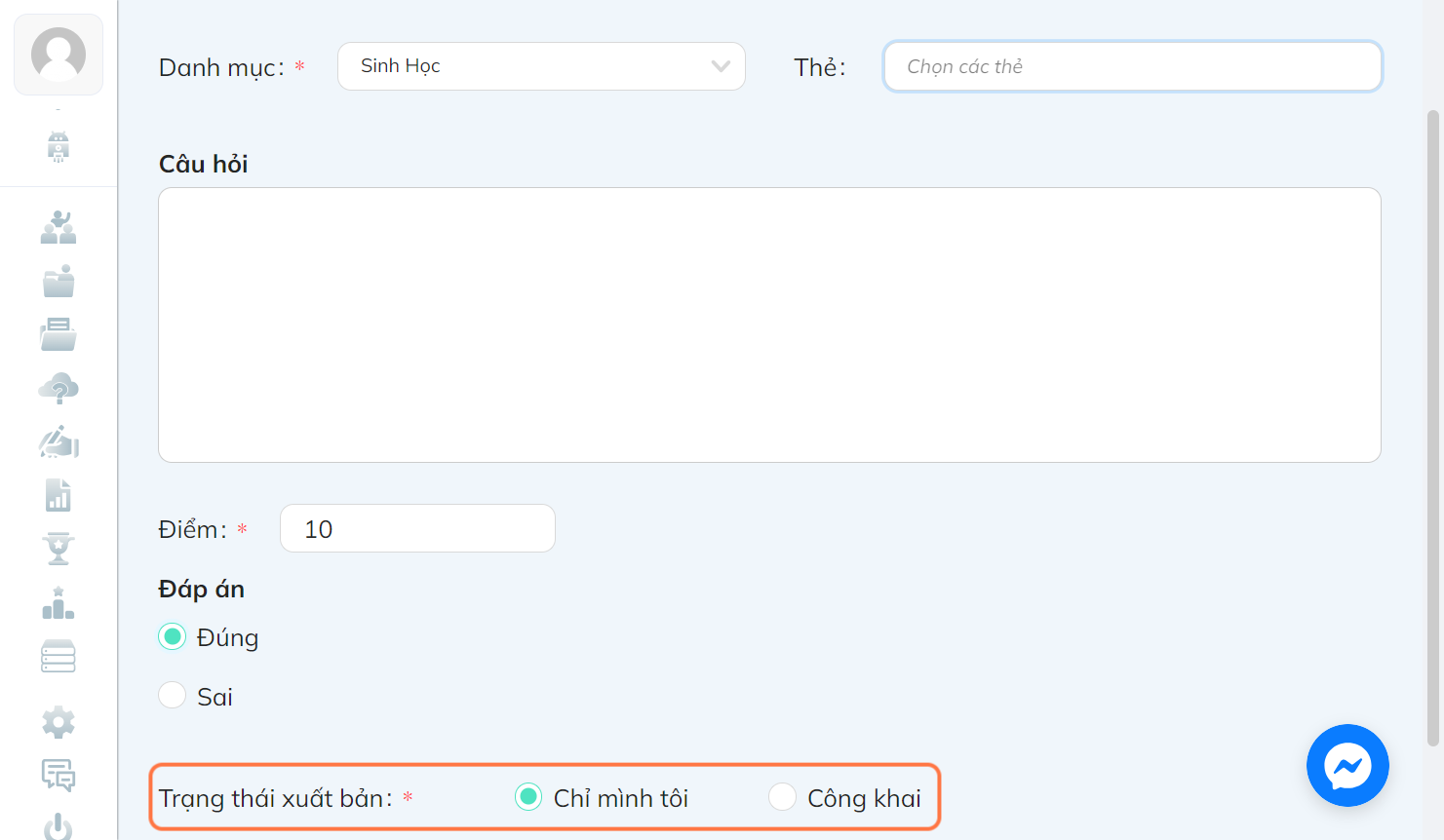Click the page vertical scrollbar
Image resolution: width=1444 pixels, height=840 pixels.
(1433, 429)
